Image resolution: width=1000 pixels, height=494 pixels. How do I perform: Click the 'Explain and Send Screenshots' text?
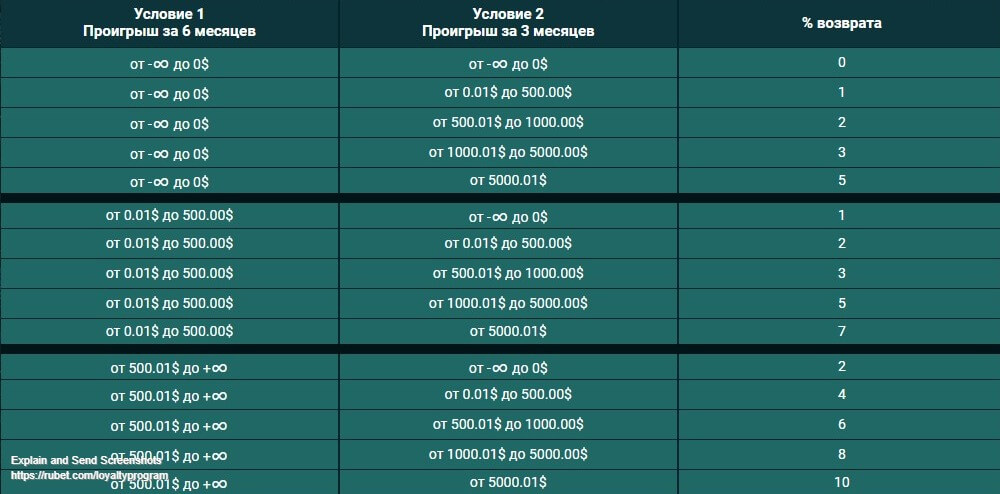coord(85,460)
